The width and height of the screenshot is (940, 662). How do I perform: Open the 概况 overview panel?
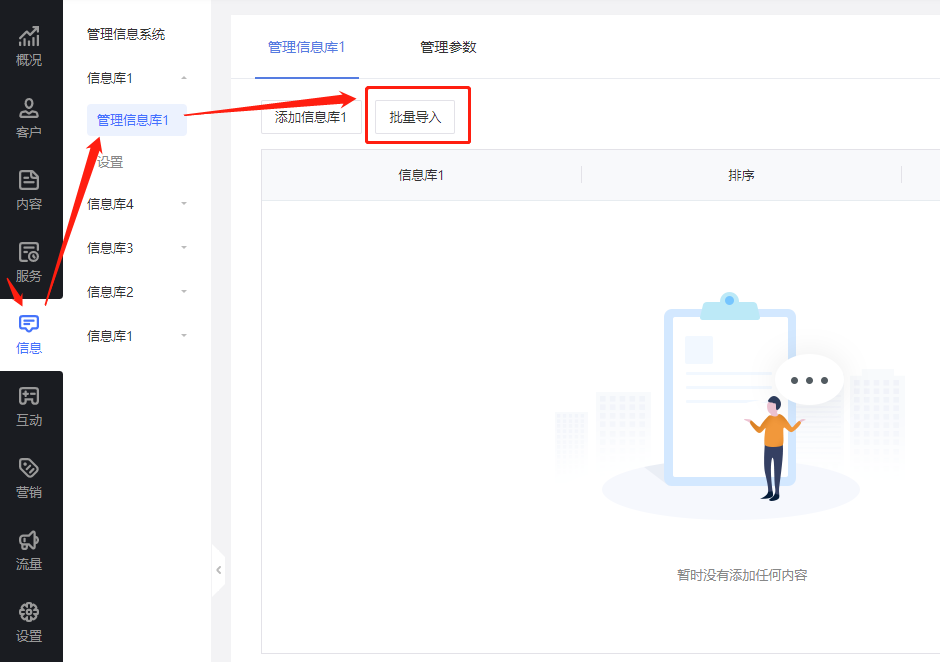[29, 45]
